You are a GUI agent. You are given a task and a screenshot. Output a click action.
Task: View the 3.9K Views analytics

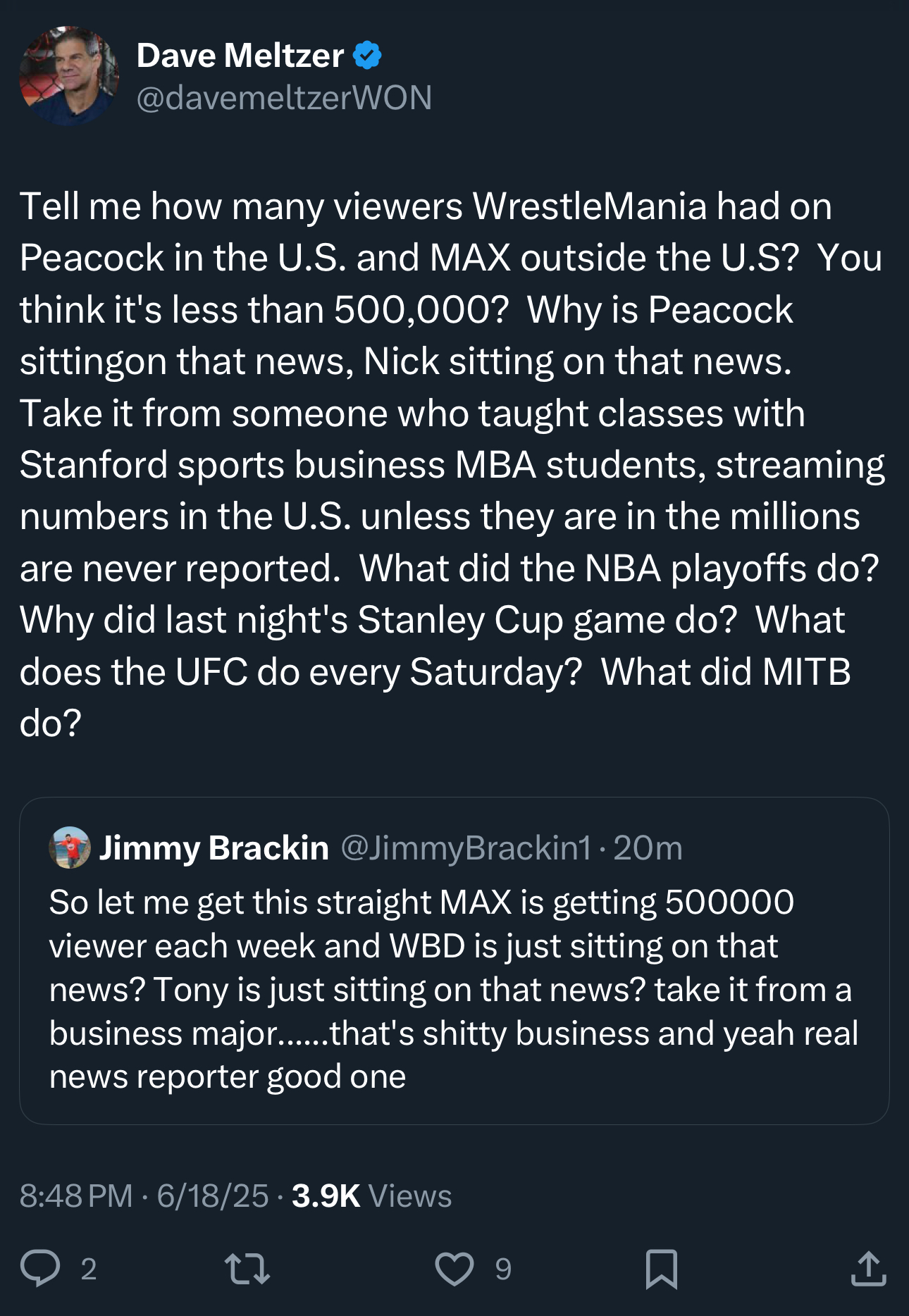point(371,1196)
